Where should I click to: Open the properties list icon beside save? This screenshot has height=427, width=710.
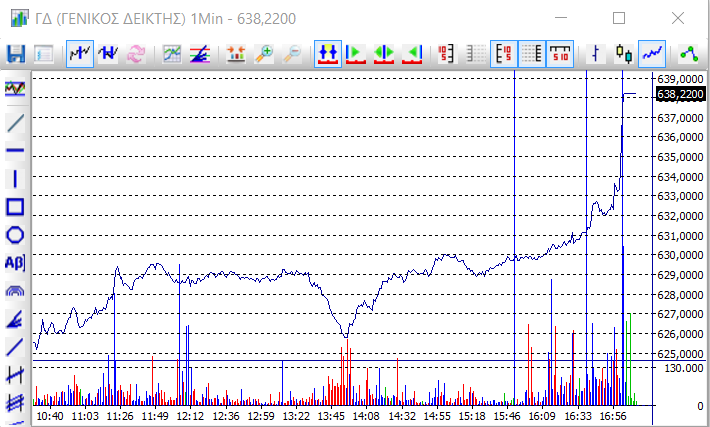coord(44,54)
